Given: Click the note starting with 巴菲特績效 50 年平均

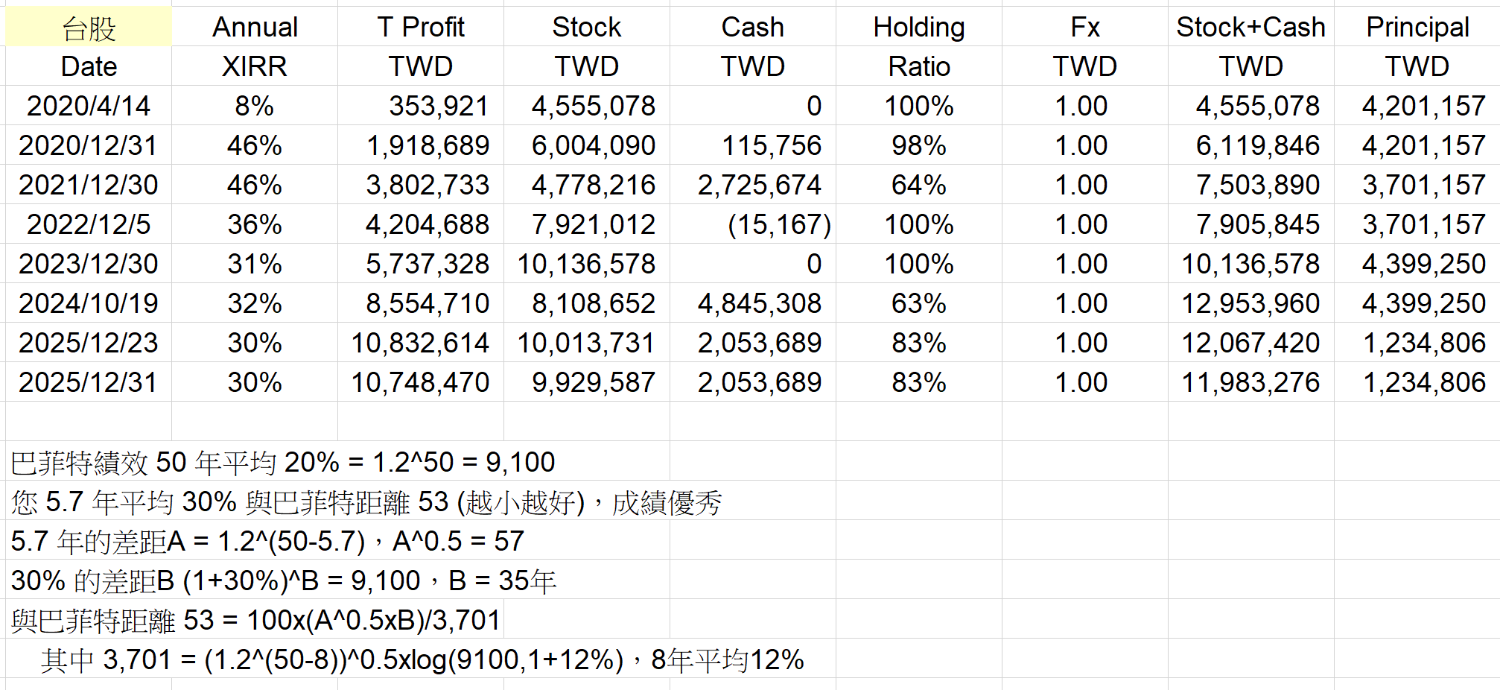Looking at the screenshot, I should tap(283, 462).
